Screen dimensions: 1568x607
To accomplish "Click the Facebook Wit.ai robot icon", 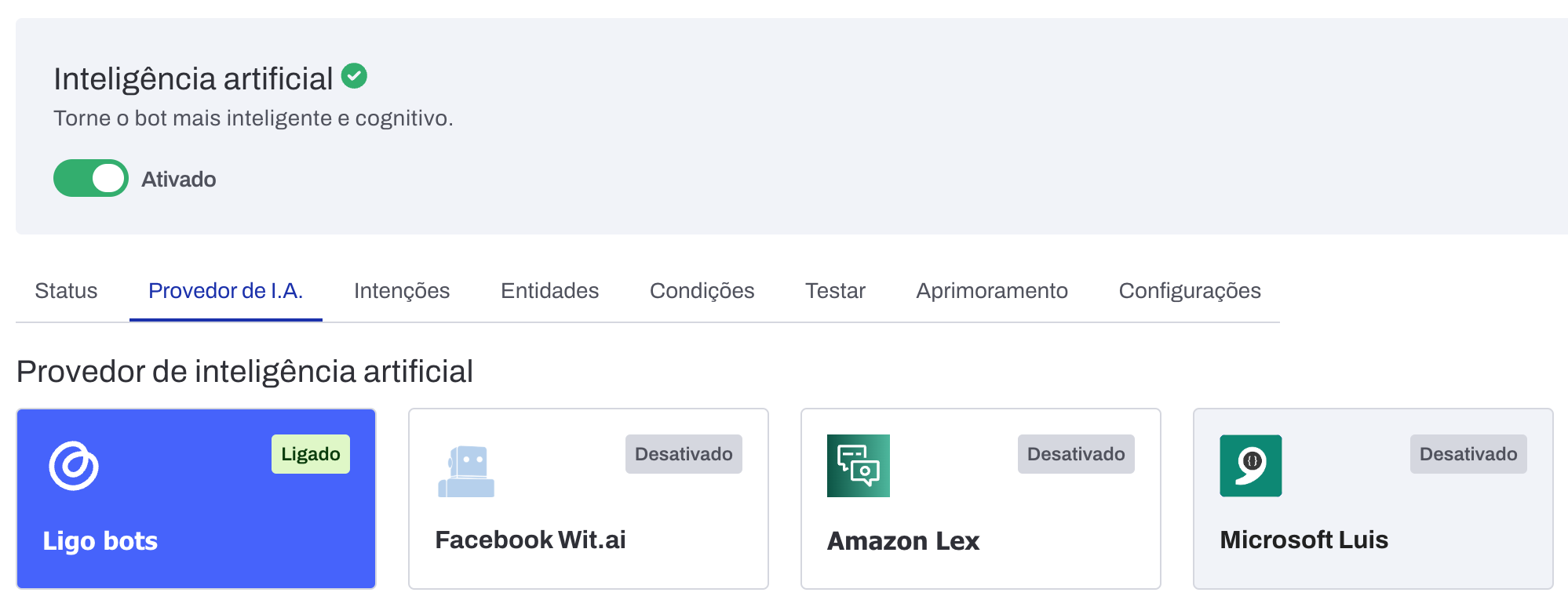I will click(x=466, y=471).
